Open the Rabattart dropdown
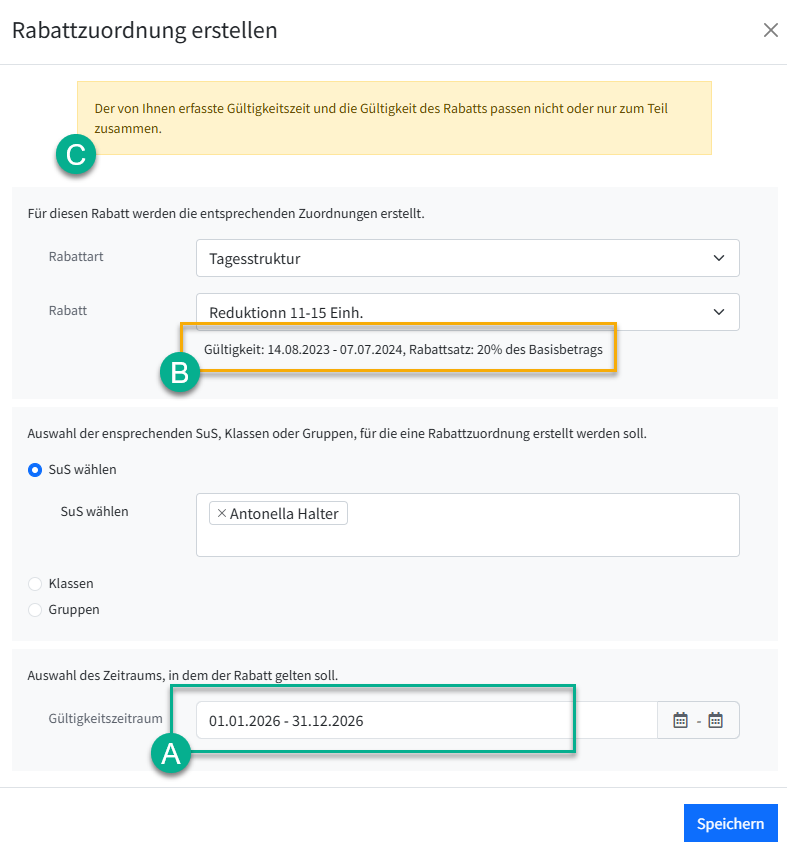787x853 pixels. click(x=467, y=258)
